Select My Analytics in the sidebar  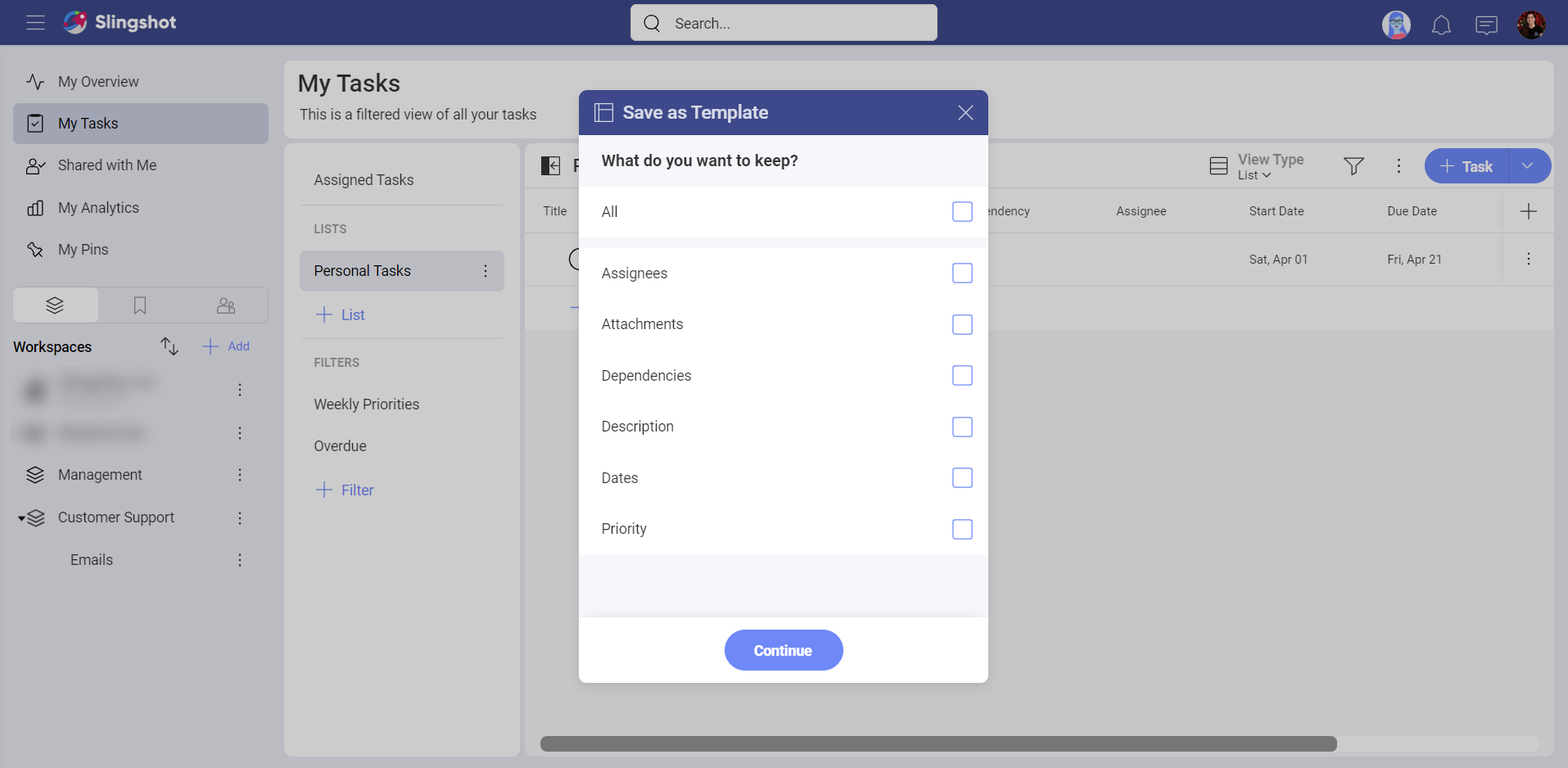point(97,207)
